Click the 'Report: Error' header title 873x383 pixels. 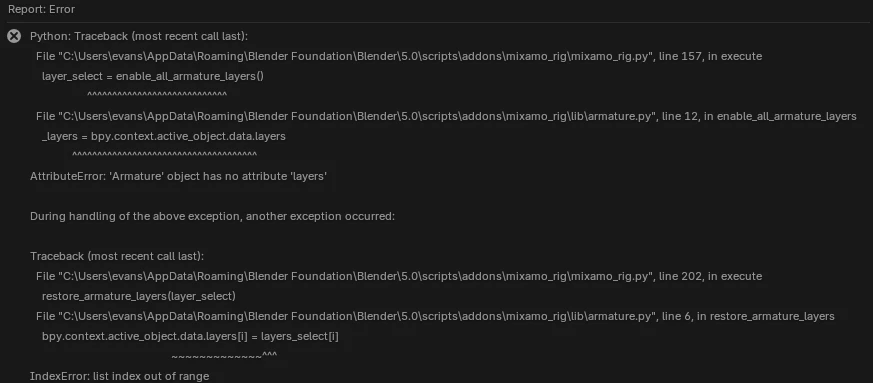coord(41,9)
